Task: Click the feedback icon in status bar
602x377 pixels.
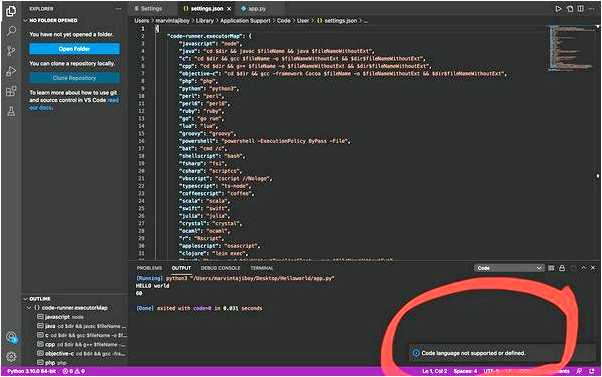Action: coord(579,371)
